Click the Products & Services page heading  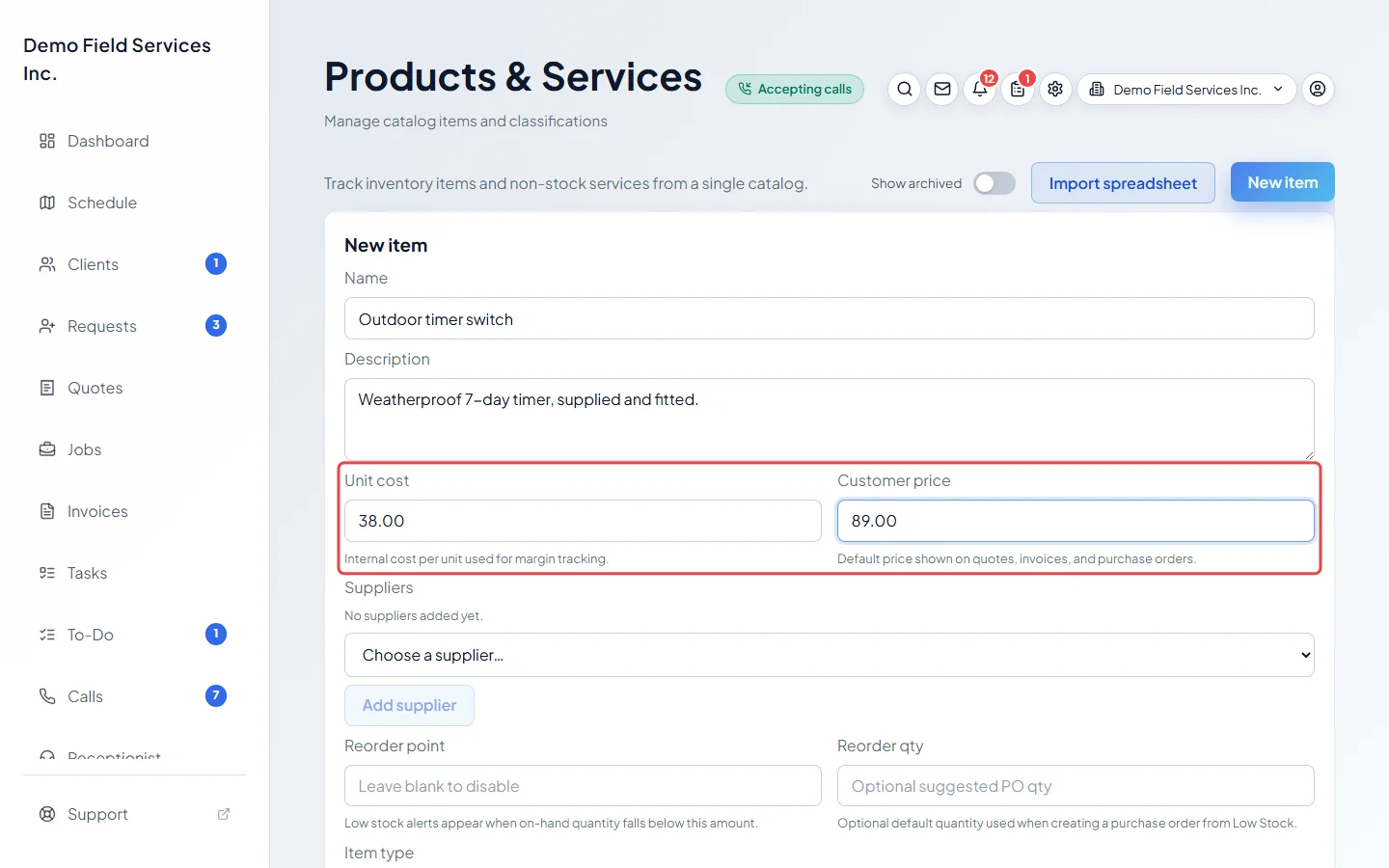(x=513, y=77)
